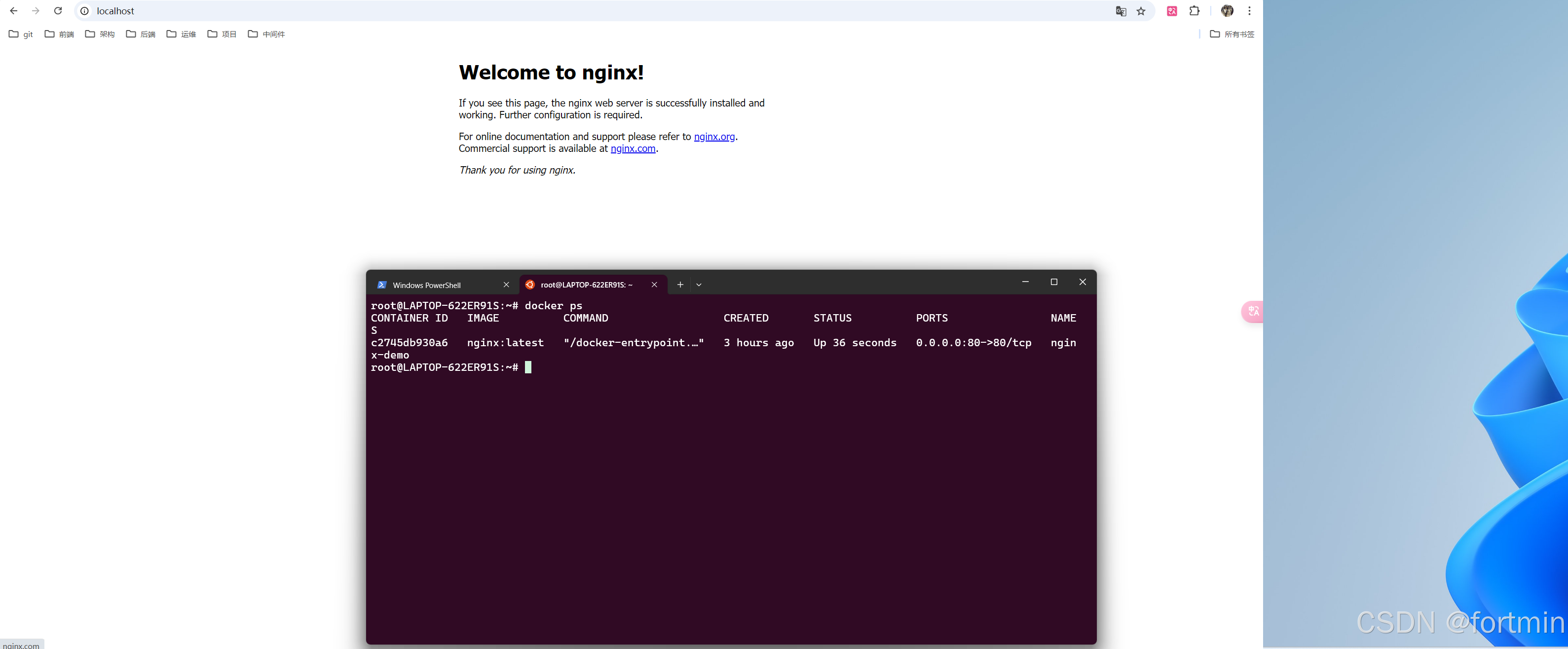This screenshot has height=649, width=1568.
Task: Switch to the Windows PowerShell tab
Action: pyautogui.click(x=427, y=285)
